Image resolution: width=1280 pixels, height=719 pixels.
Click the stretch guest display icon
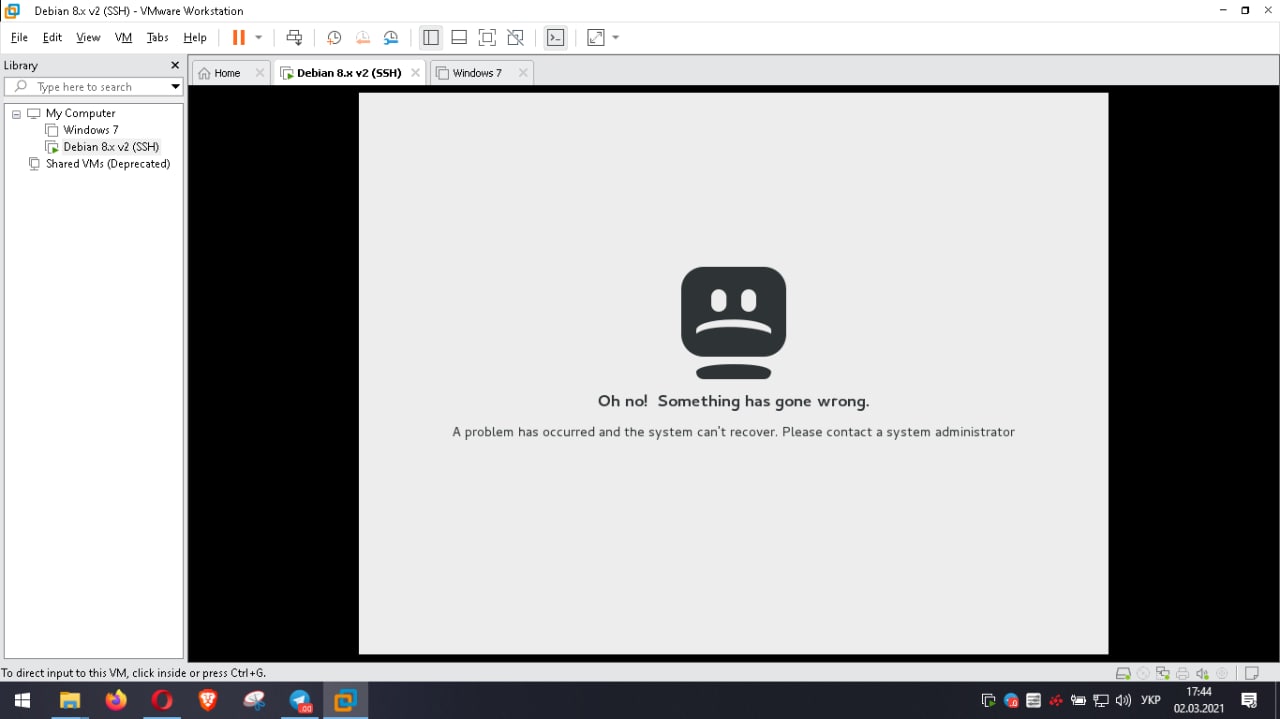tap(595, 38)
